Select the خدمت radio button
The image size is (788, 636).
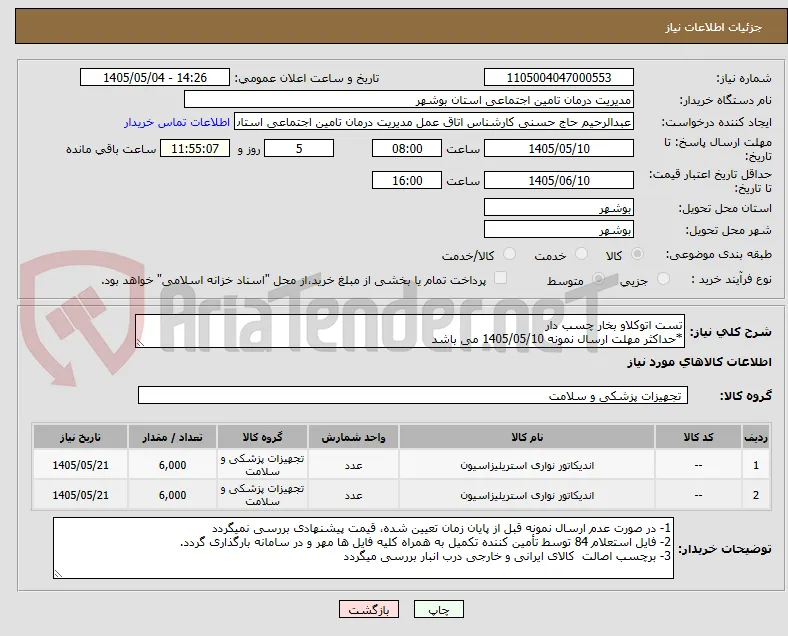581,254
